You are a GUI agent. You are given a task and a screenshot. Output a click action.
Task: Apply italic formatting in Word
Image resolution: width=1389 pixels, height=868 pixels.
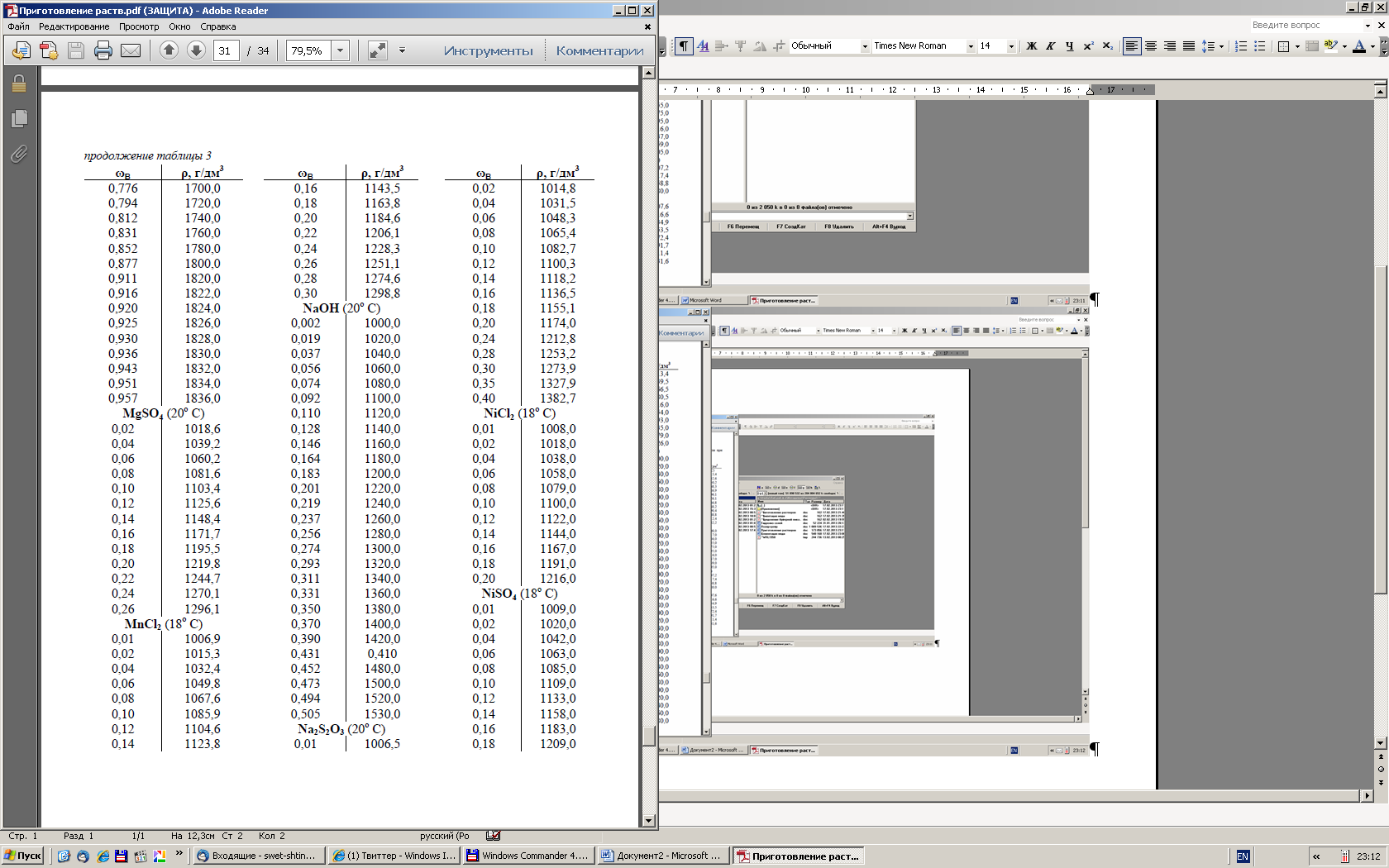tap(1050, 46)
